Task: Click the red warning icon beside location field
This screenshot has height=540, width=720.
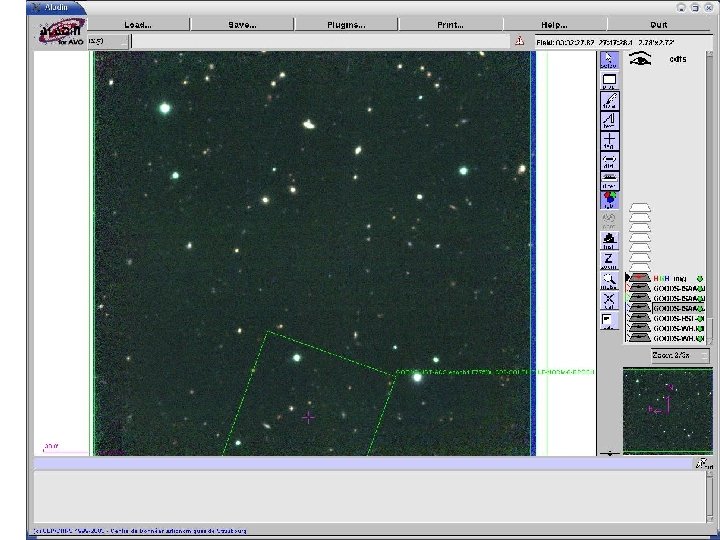Action: click(519, 41)
